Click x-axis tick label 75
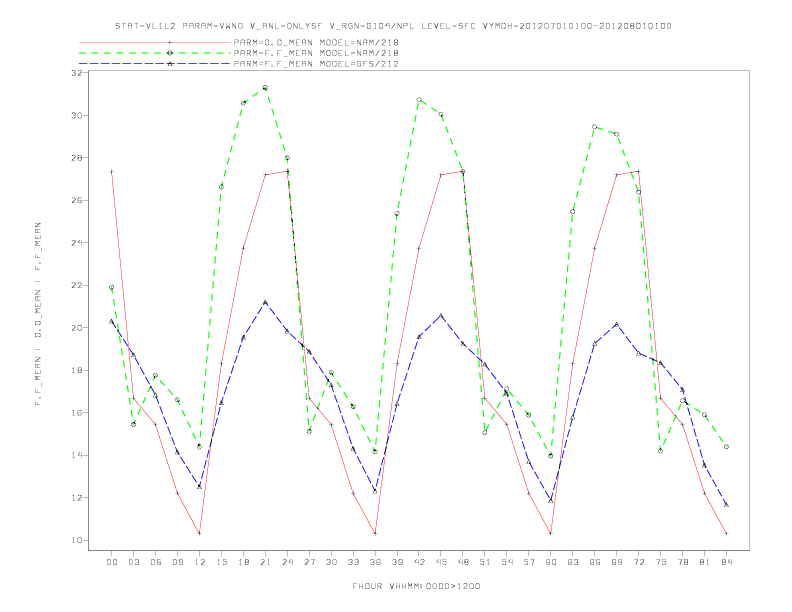 [x=661, y=562]
